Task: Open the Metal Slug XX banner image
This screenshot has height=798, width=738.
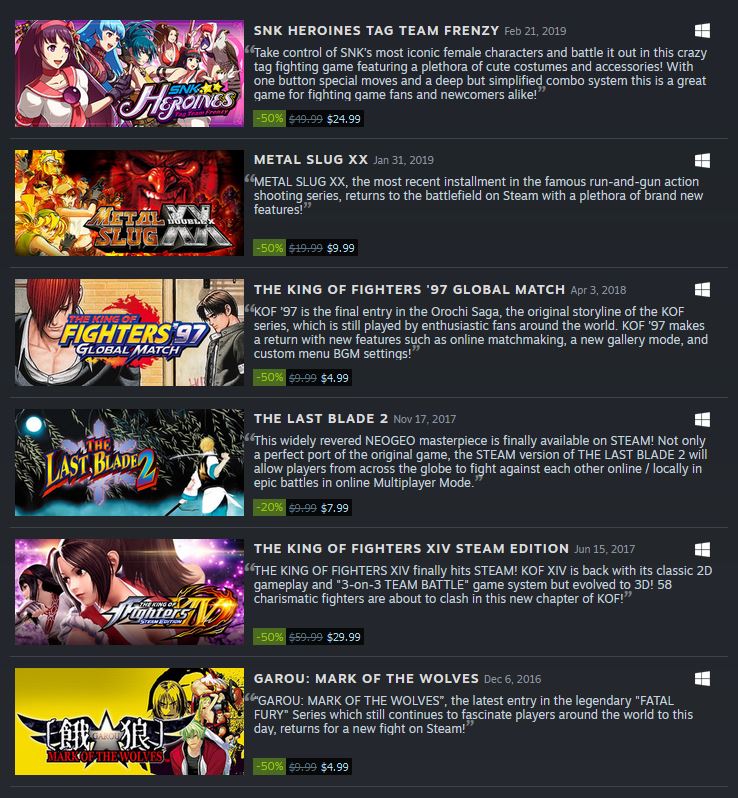Action: 129,203
